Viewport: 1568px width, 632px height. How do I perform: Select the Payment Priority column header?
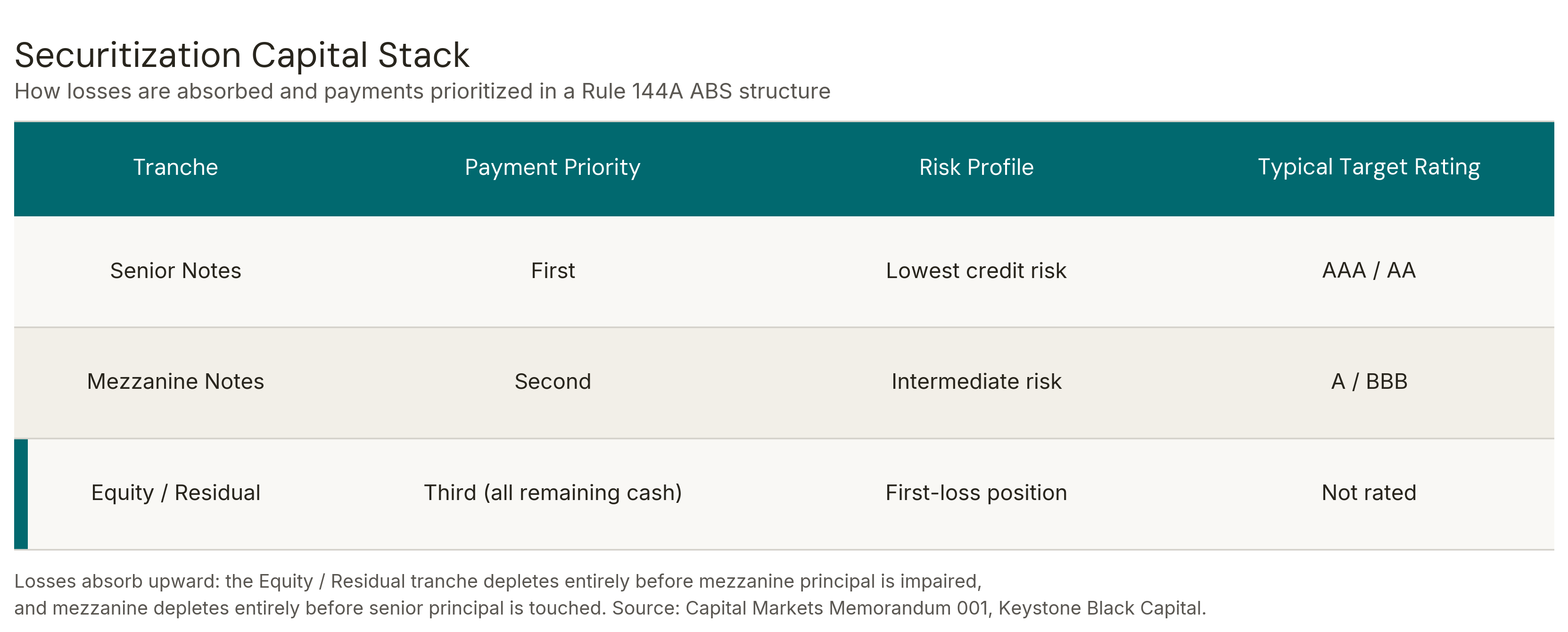click(552, 167)
